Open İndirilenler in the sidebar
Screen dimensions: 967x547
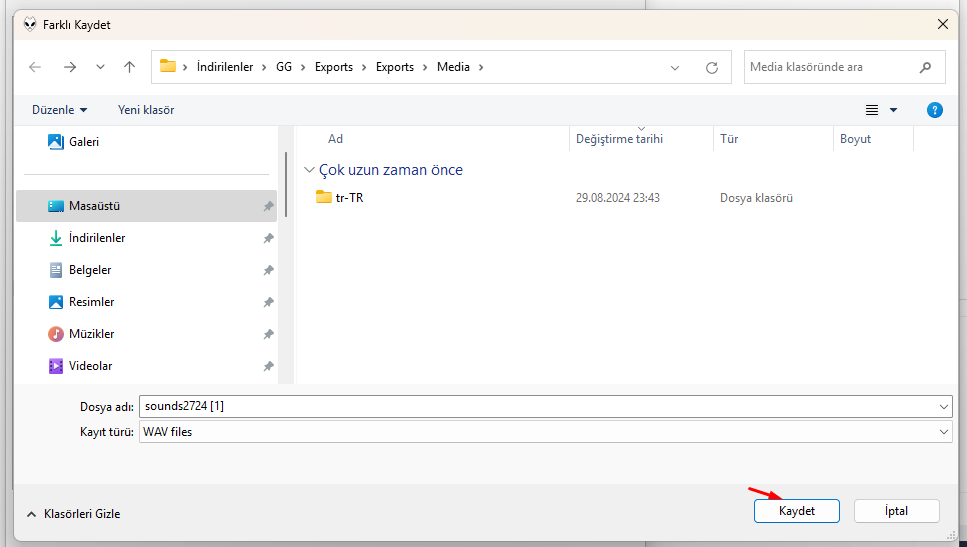tap(146, 238)
